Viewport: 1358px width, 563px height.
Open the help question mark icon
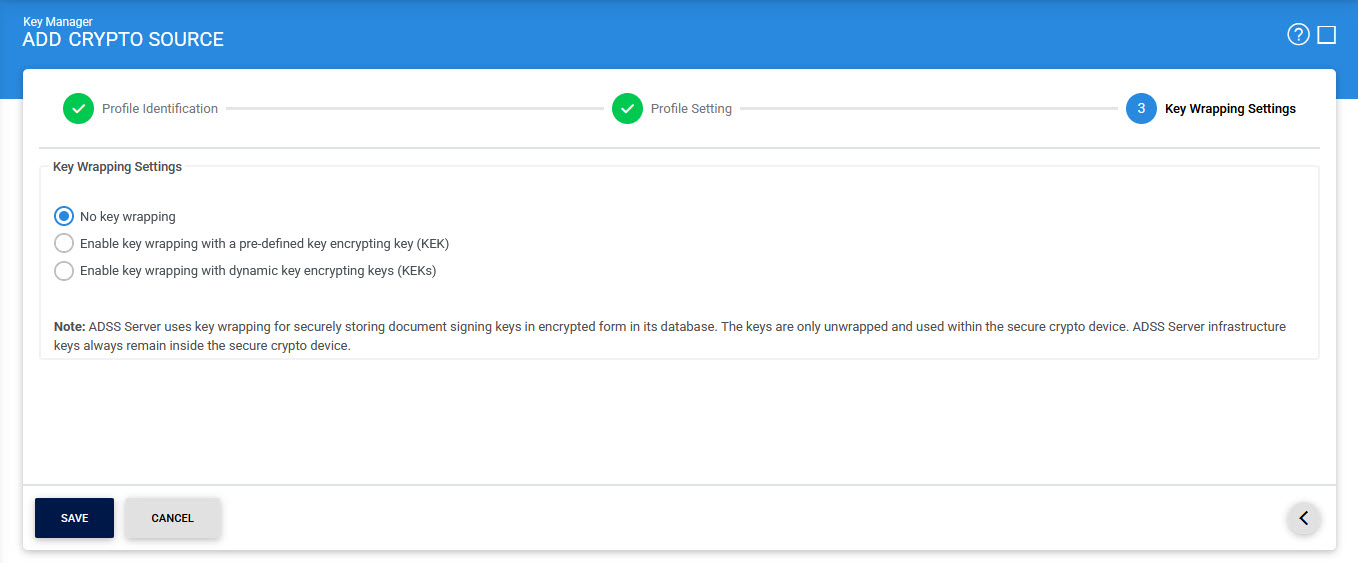[x=1298, y=35]
